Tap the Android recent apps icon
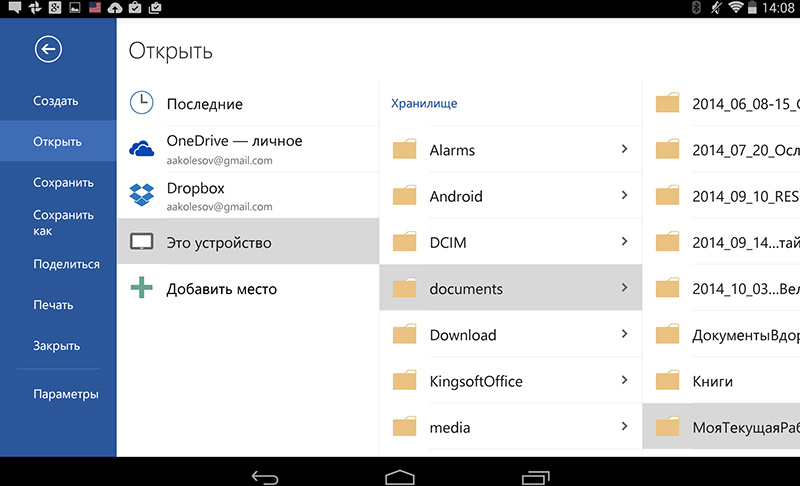This screenshot has height=486, width=800. [x=535, y=477]
